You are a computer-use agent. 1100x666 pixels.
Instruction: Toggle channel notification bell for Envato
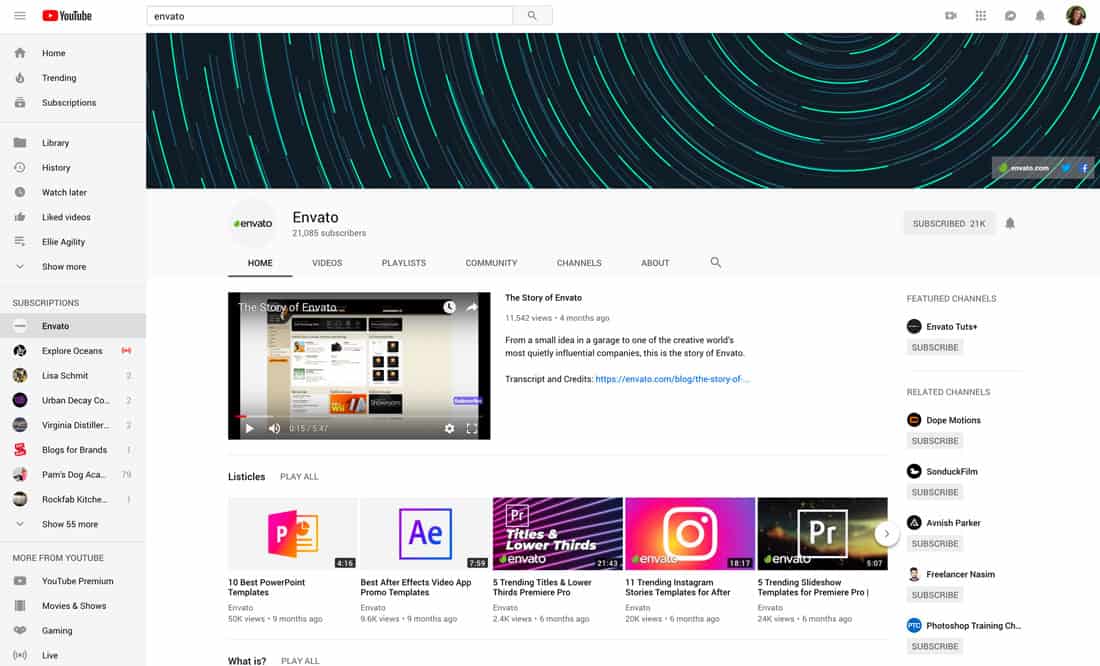pyautogui.click(x=1010, y=223)
